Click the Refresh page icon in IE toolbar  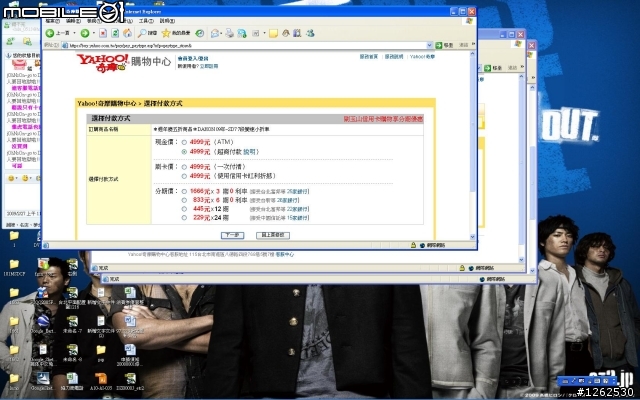(x=115, y=33)
